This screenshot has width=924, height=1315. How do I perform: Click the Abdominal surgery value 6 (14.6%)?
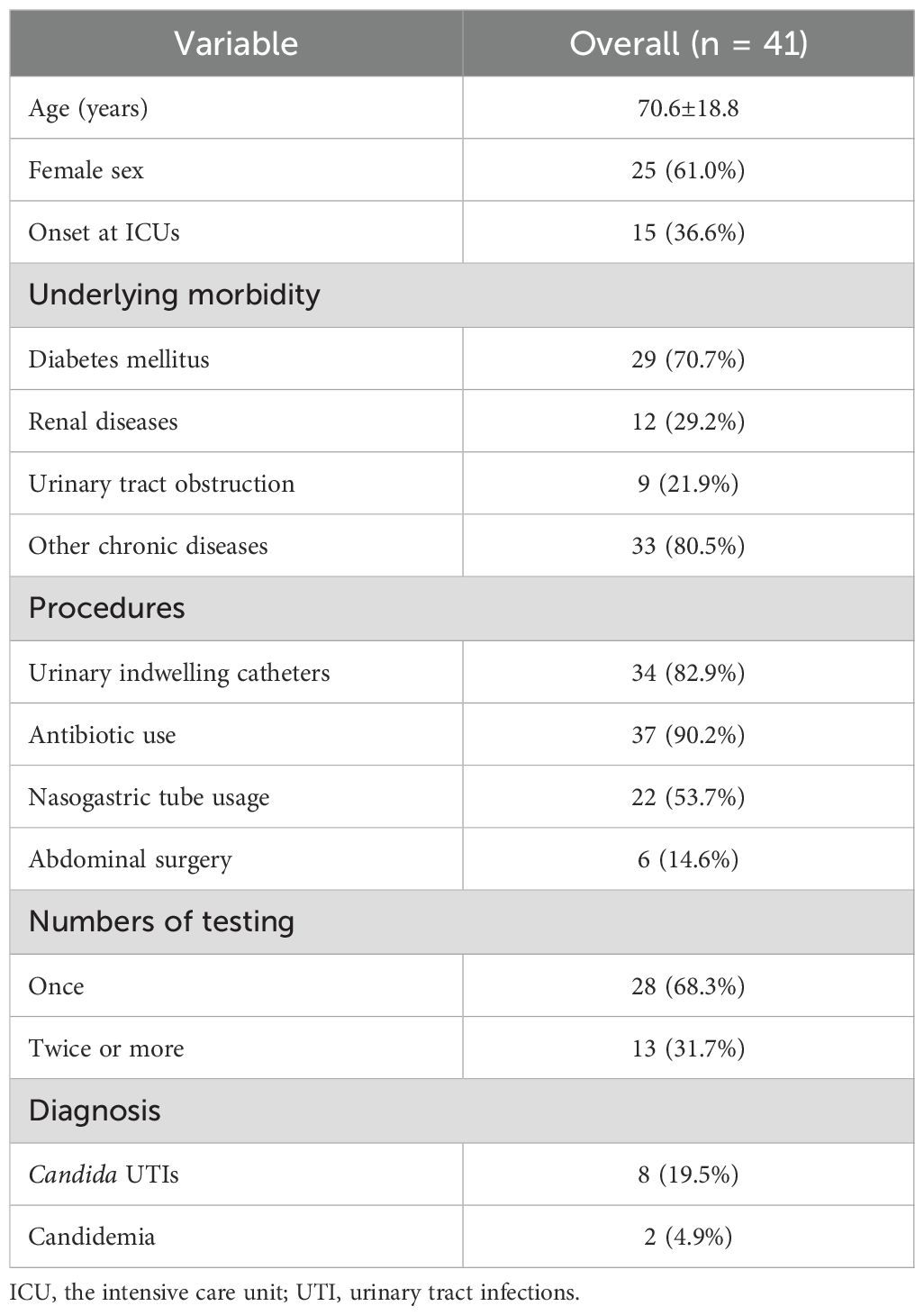pos(688,859)
